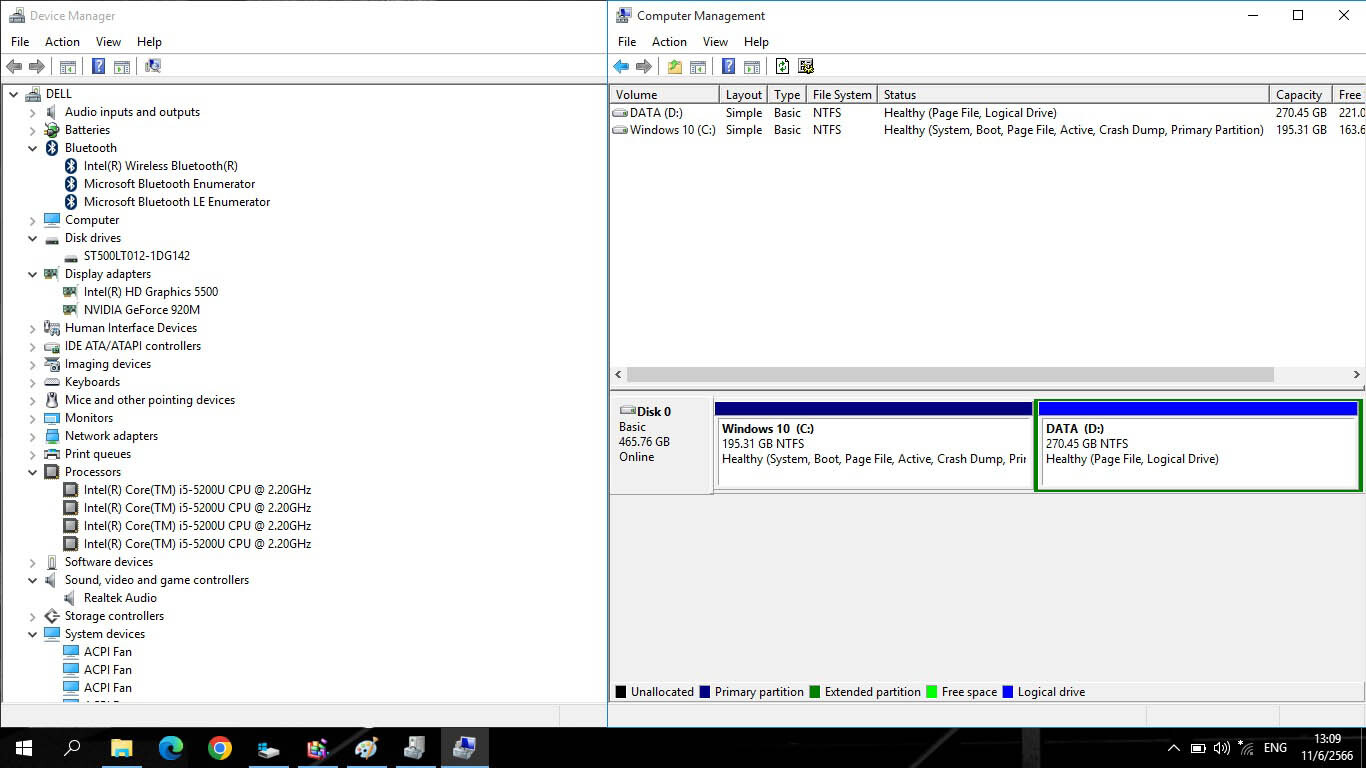The image size is (1366, 768).
Task: Click rightmost settings icon in Computer Management toolbar
Action: click(806, 67)
